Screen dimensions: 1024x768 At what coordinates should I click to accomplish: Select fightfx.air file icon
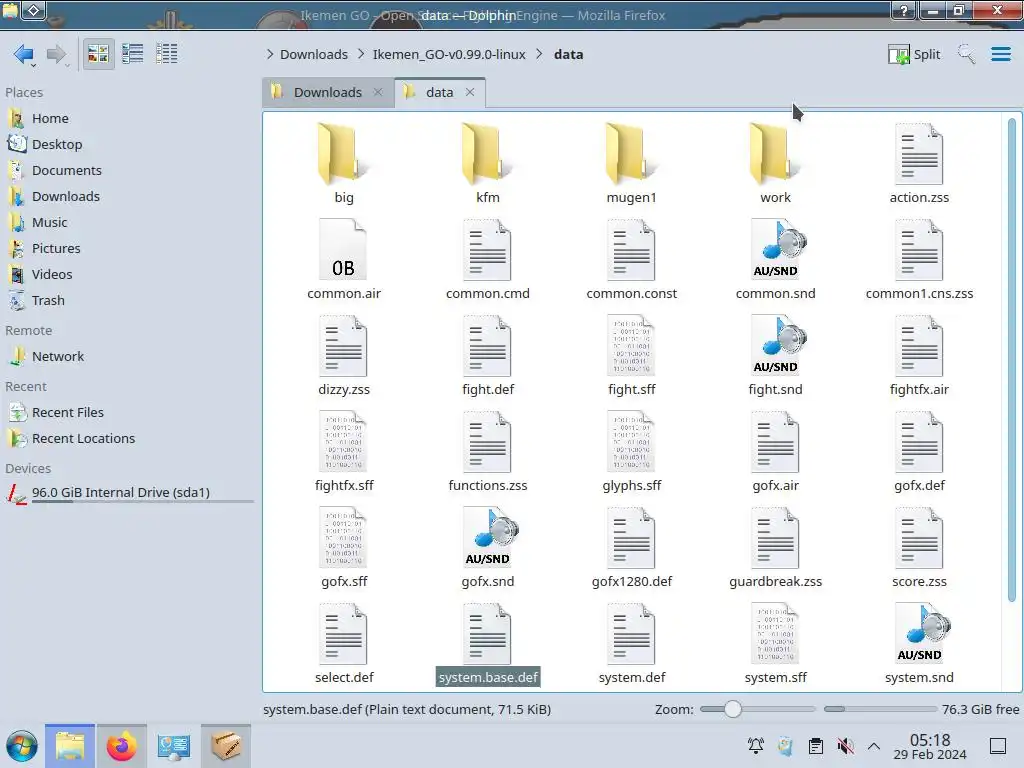pos(919,346)
